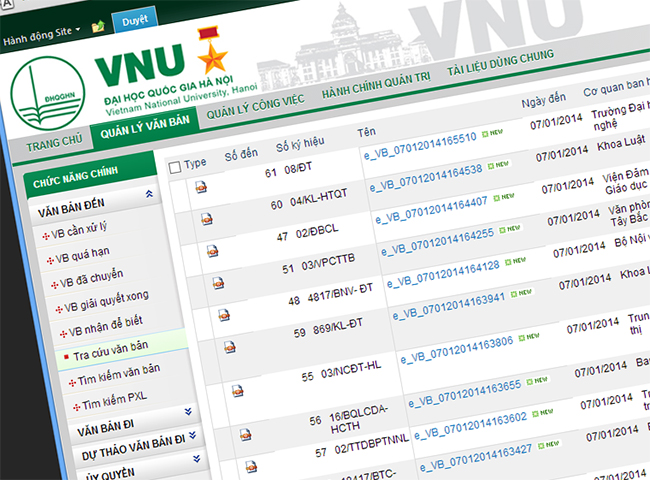
Task: Collapse the VĂN BẢN ĐẾN section
Action: coord(149,194)
